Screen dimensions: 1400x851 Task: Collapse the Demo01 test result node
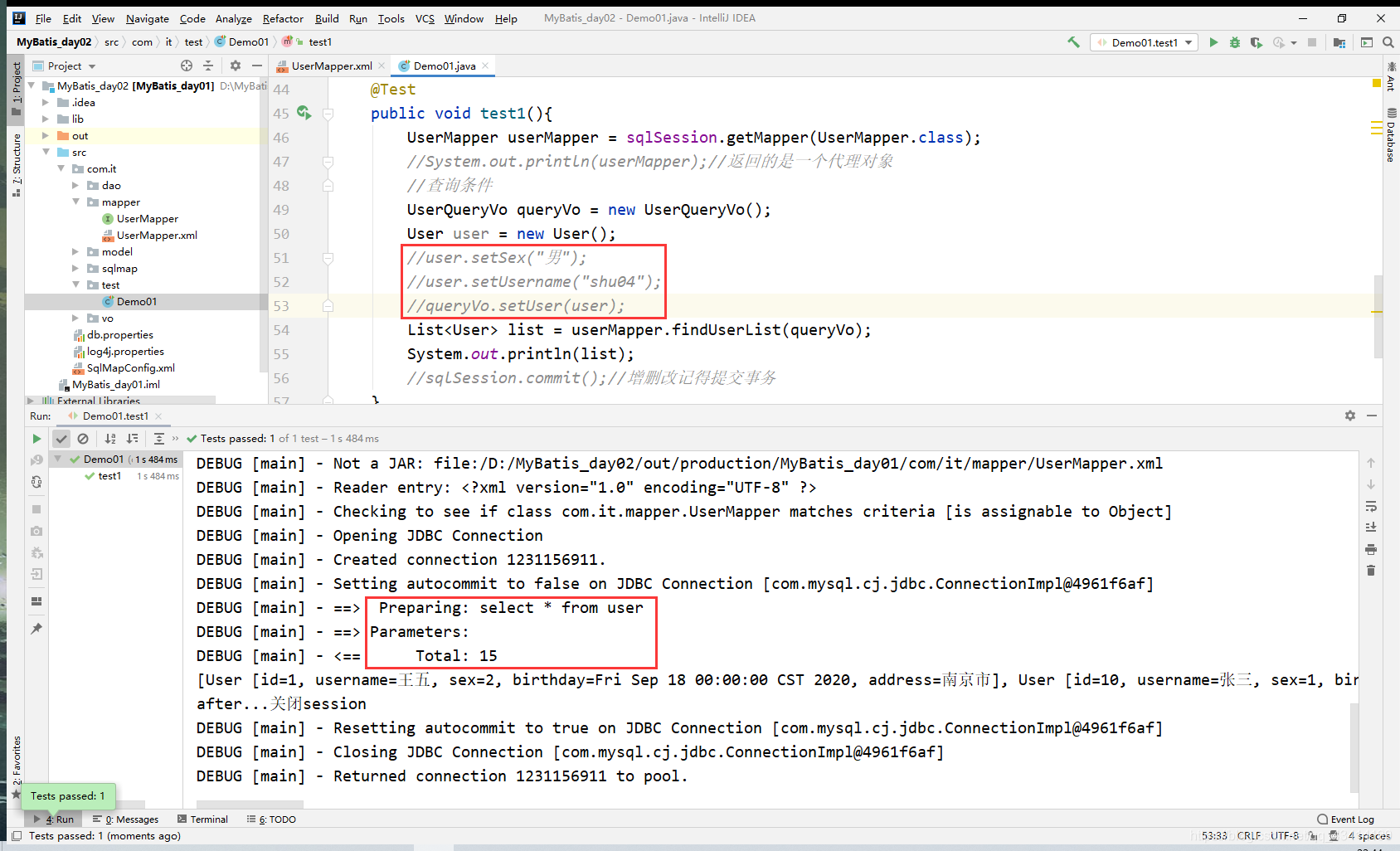coord(58,459)
